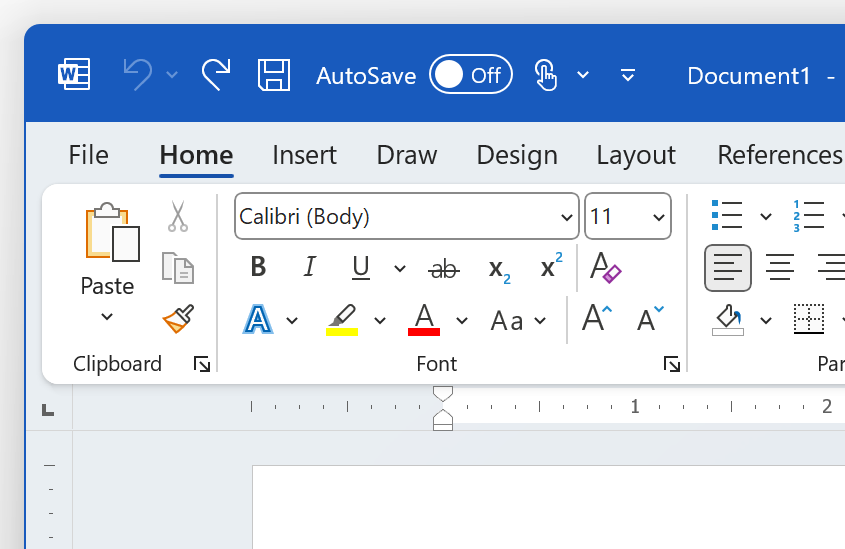Open the Calibri (Body) font name dropdown
The image size is (845, 549).
[567, 217]
